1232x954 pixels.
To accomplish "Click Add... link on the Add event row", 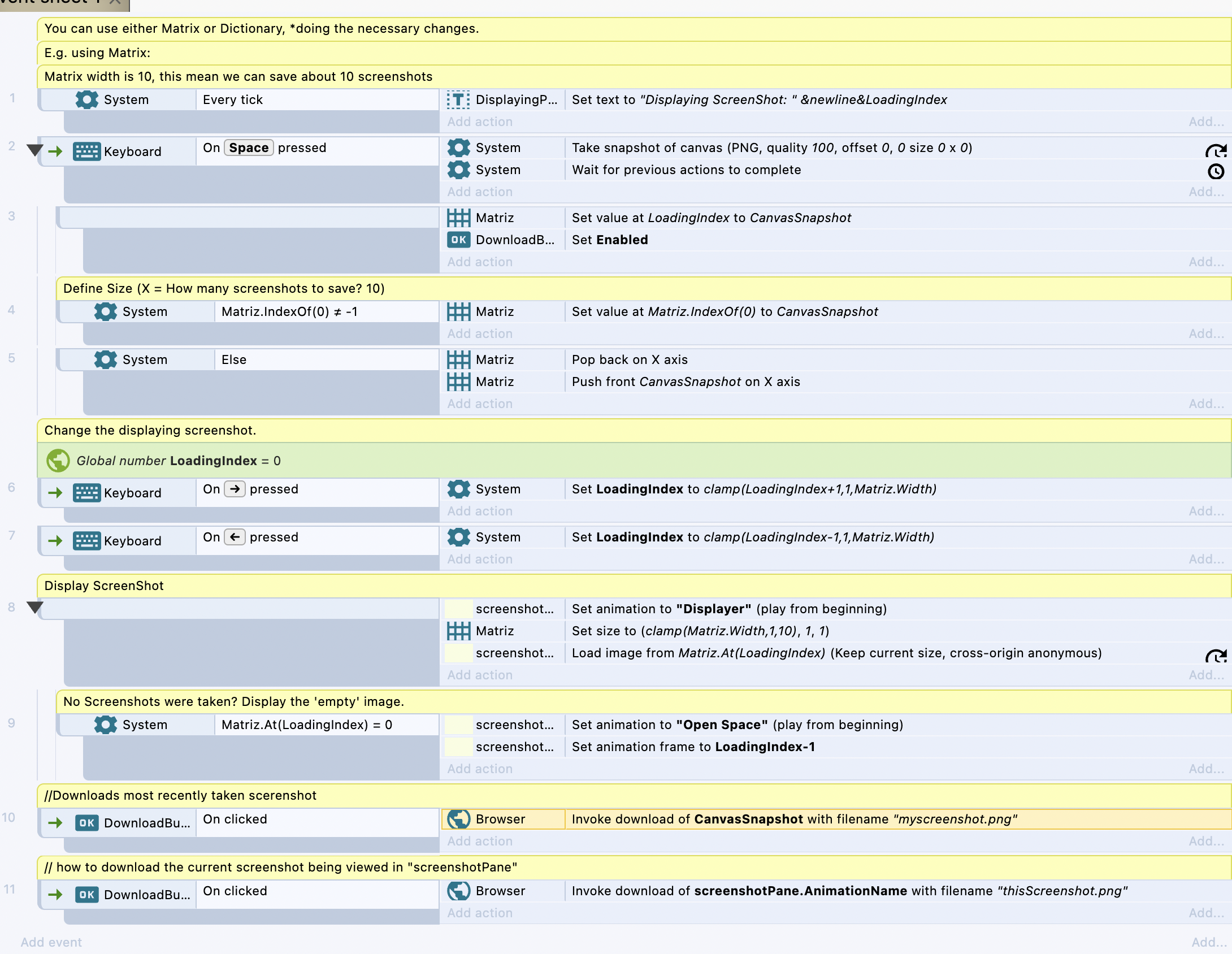I will click(1209, 942).
